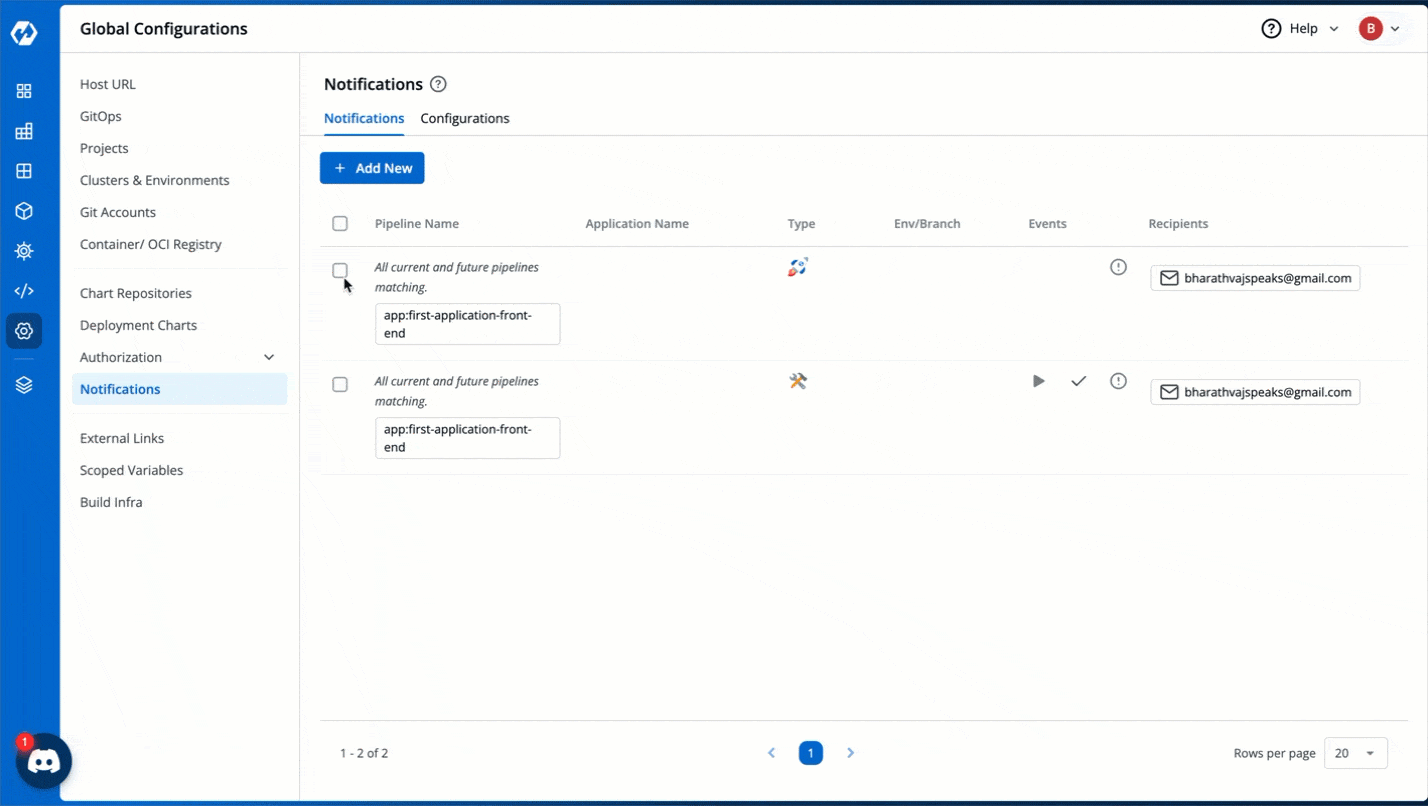Open Chart Repositories settings

coord(135,292)
